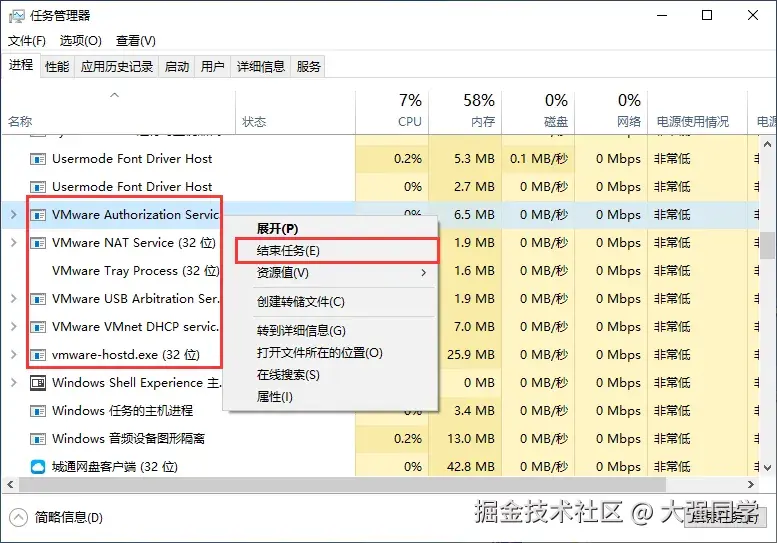Expand the Windows Shell Experience row
Viewport: 777px width, 543px height.
[13, 382]
